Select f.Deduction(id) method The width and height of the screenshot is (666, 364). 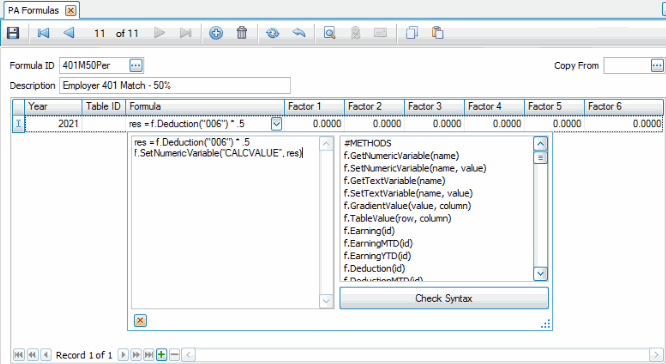[x=374, y=268]
